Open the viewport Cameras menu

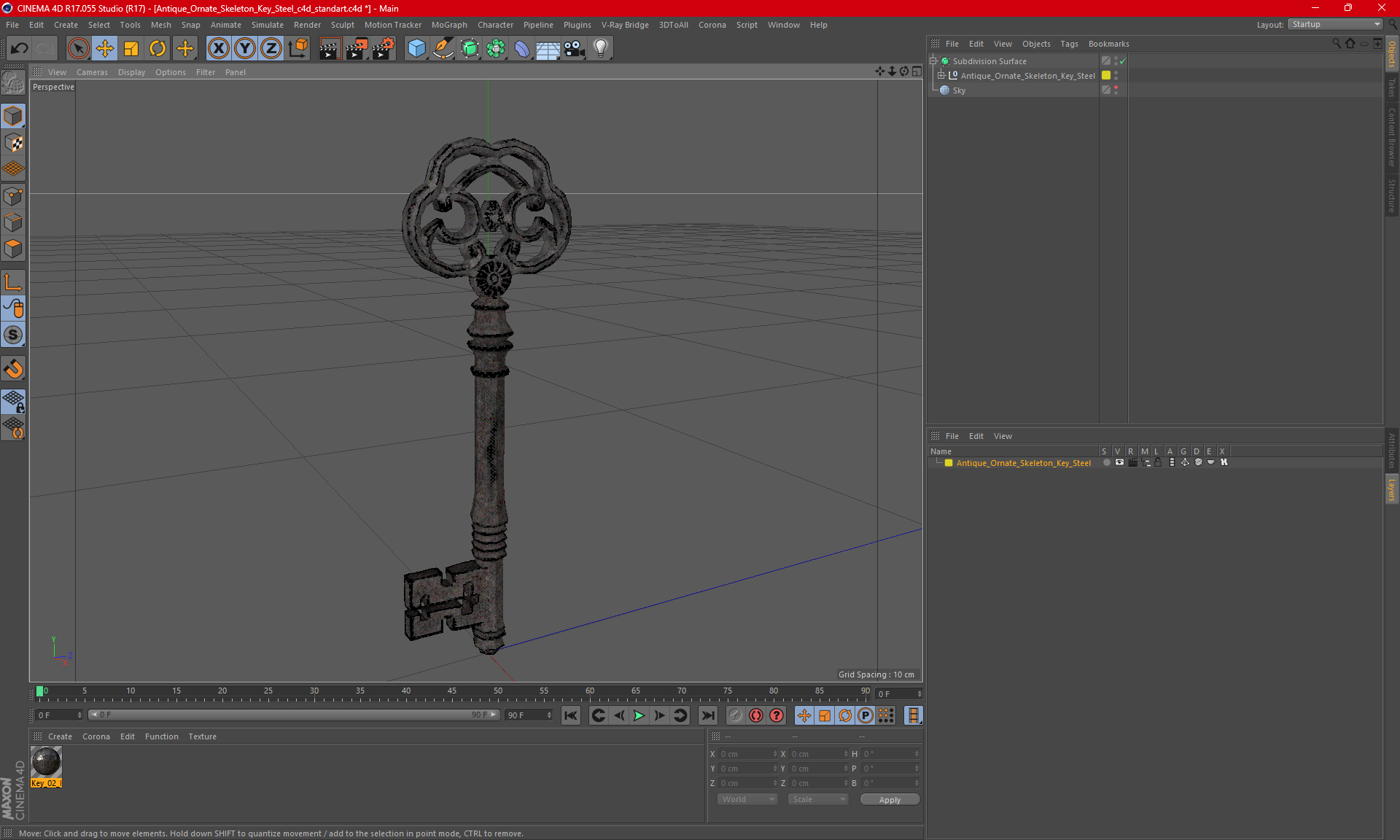92,72
